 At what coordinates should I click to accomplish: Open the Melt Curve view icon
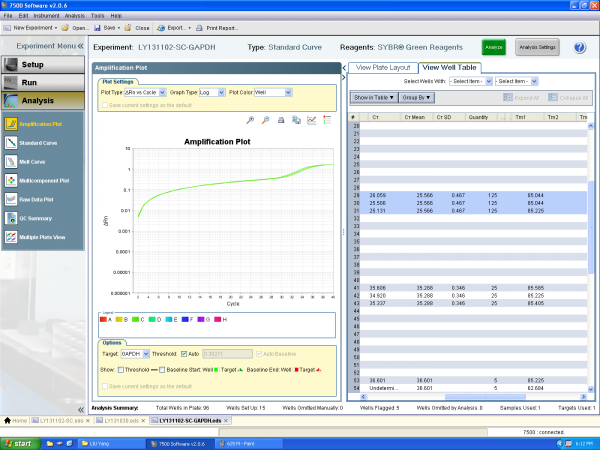pos(11,161)
